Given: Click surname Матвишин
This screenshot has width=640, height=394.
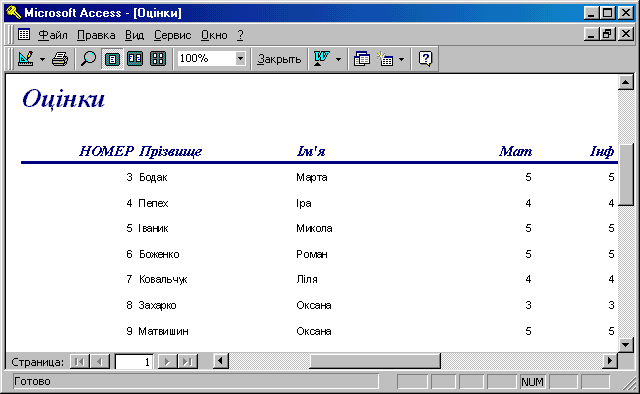Looking at the screenshot, I should (163, 331).
